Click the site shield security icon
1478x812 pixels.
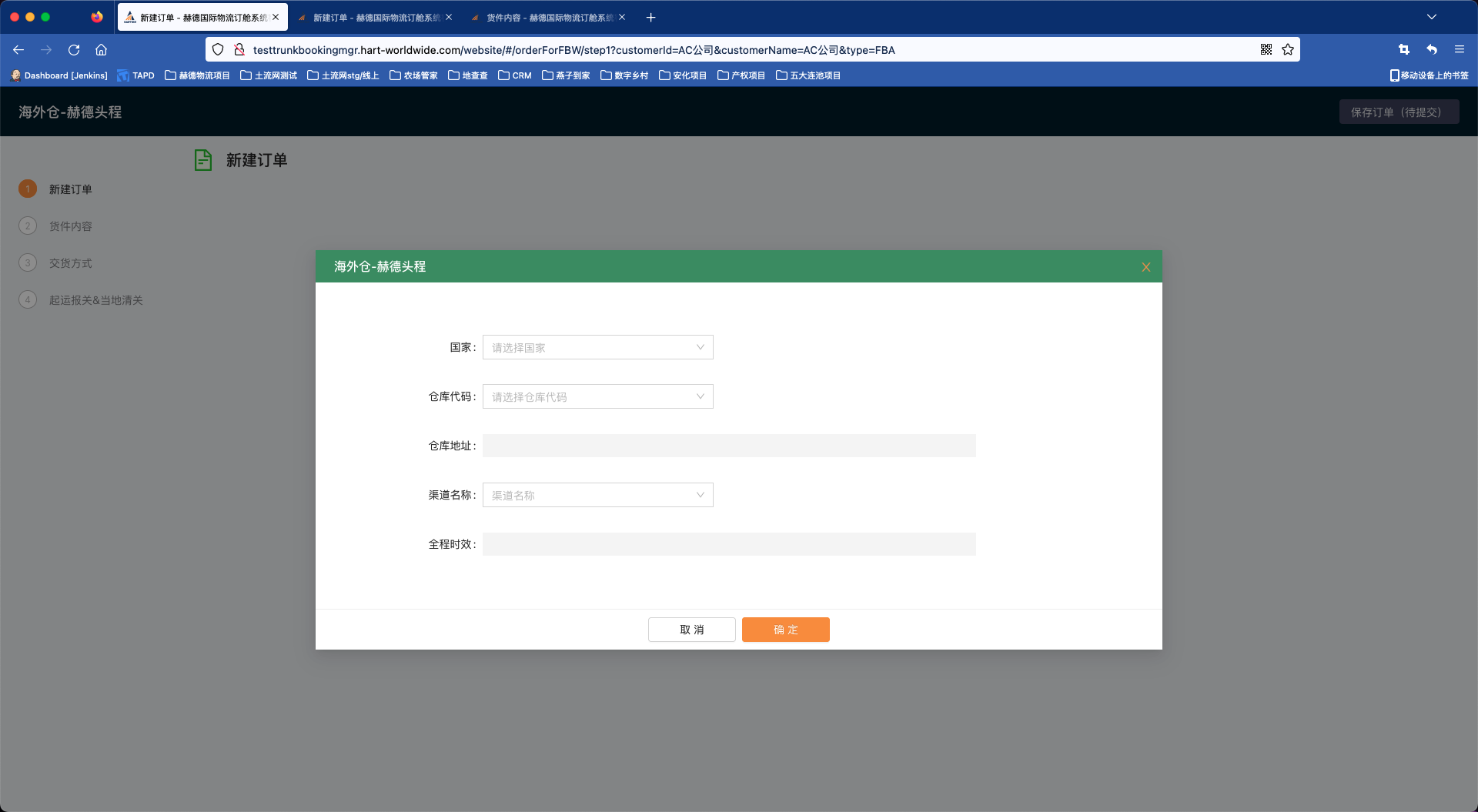(x=218, y=50)
